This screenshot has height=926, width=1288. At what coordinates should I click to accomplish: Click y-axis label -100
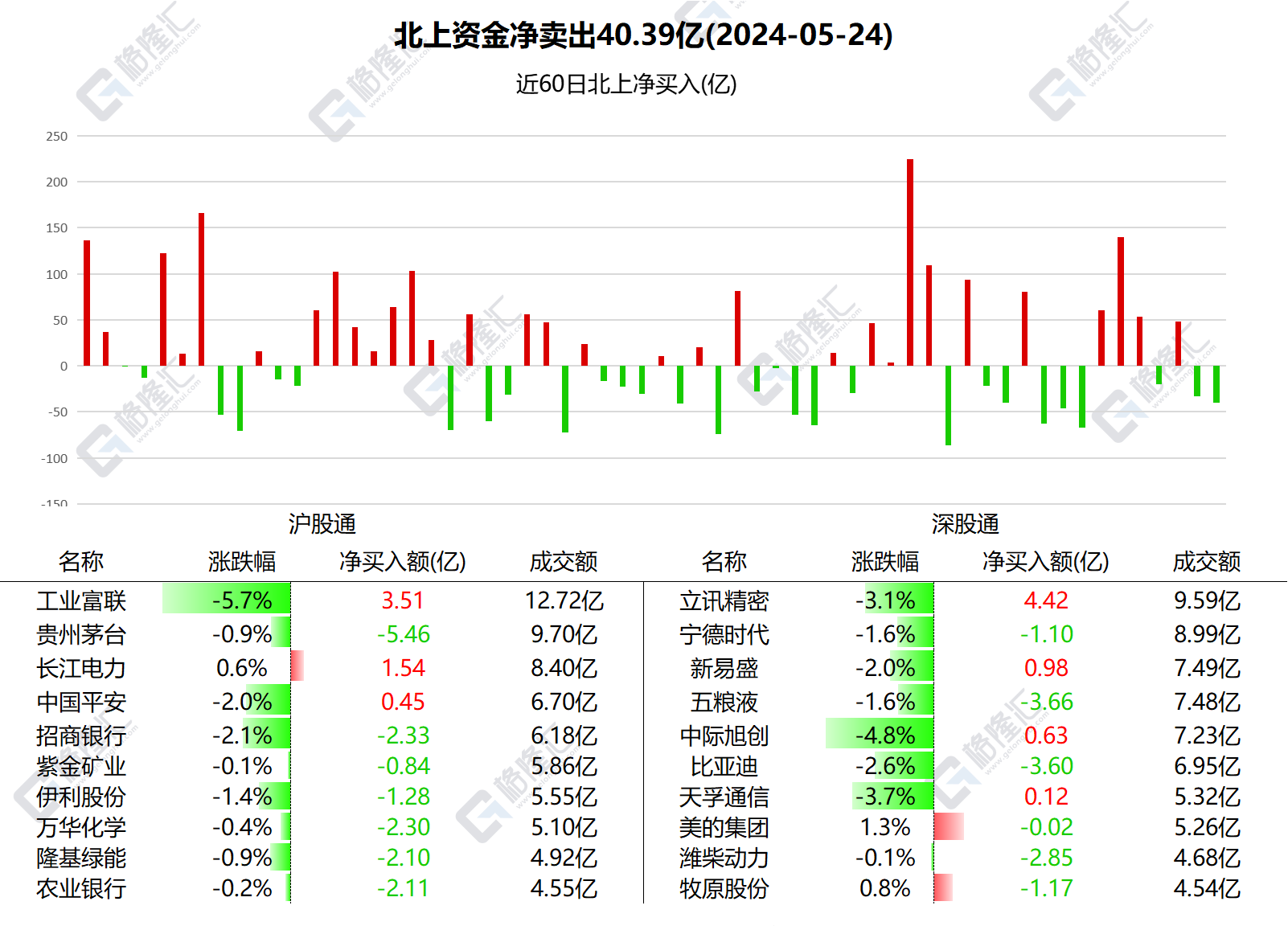click(55, 458)
